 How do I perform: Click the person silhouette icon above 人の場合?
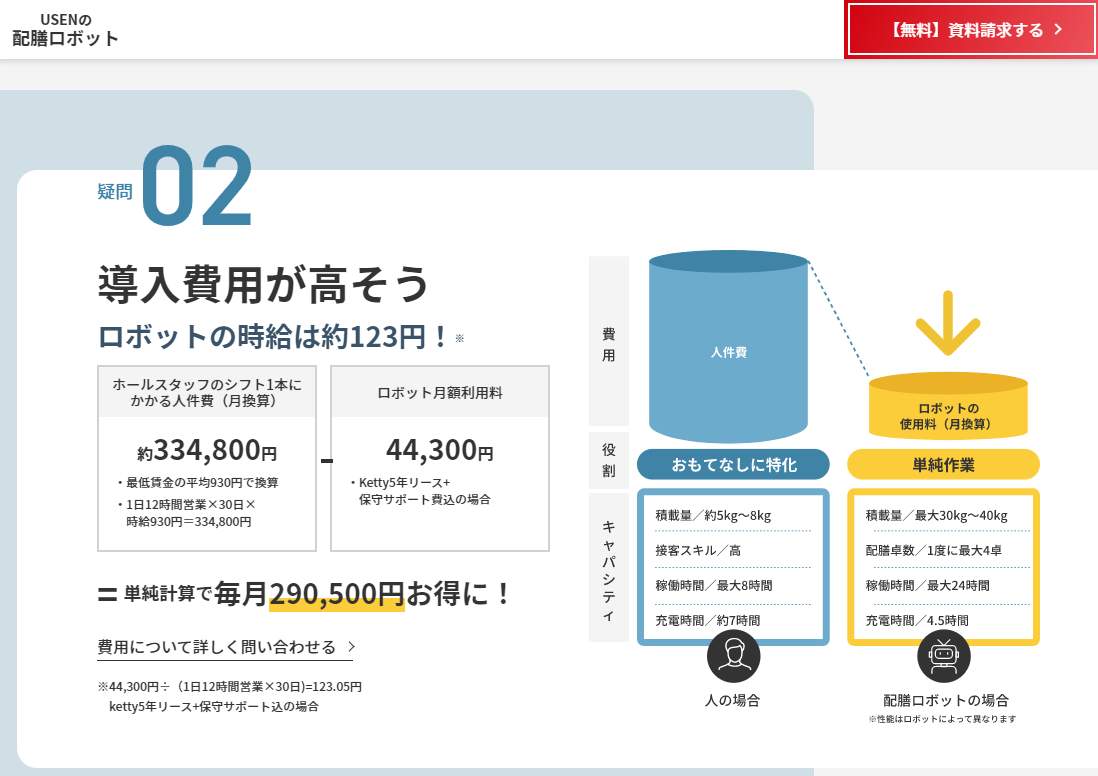(735, 657)
